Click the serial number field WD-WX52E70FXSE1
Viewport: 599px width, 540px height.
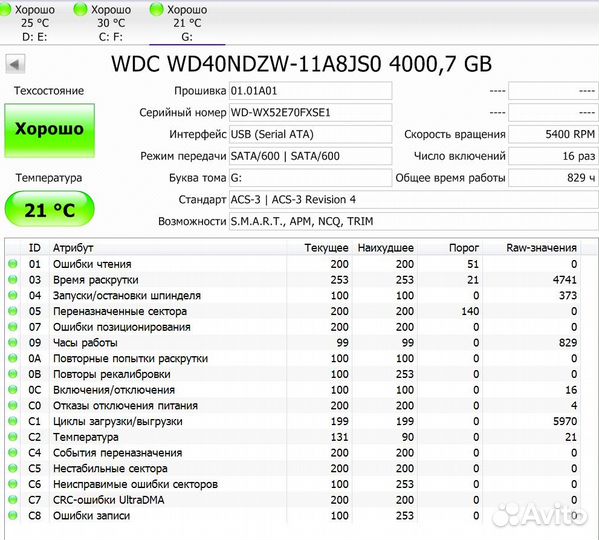coord(310,113)
